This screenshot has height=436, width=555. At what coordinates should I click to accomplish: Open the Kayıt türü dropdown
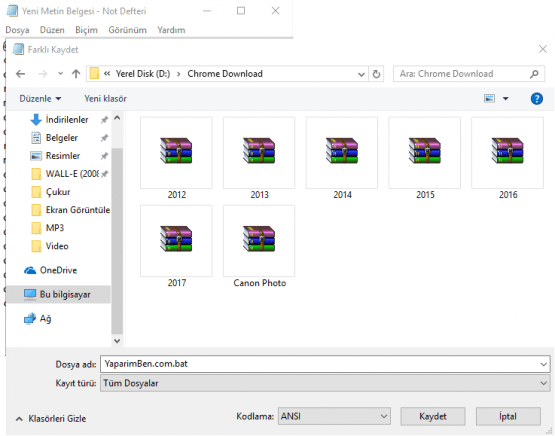(x=325, y=383)
